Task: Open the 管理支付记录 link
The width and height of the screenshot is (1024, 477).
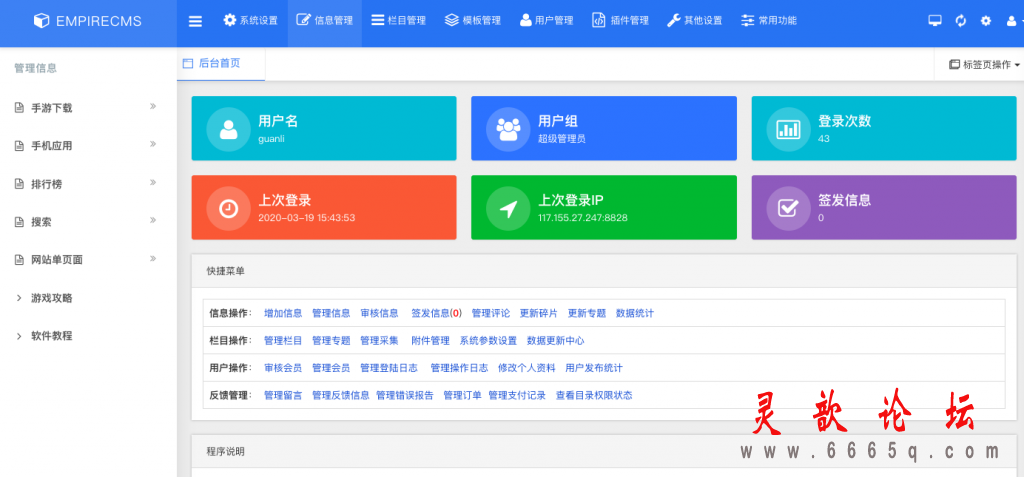Action: point(517,395)
